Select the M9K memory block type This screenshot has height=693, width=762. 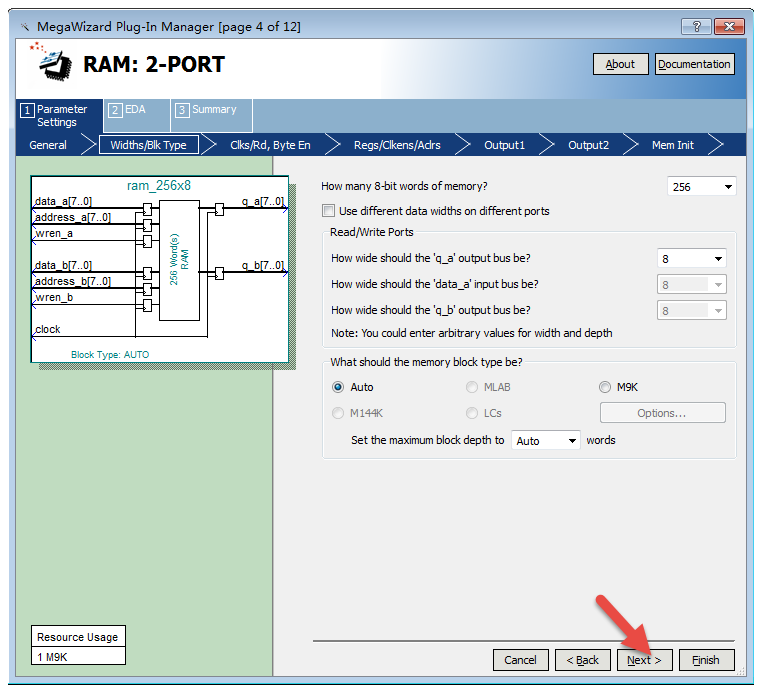605,387
